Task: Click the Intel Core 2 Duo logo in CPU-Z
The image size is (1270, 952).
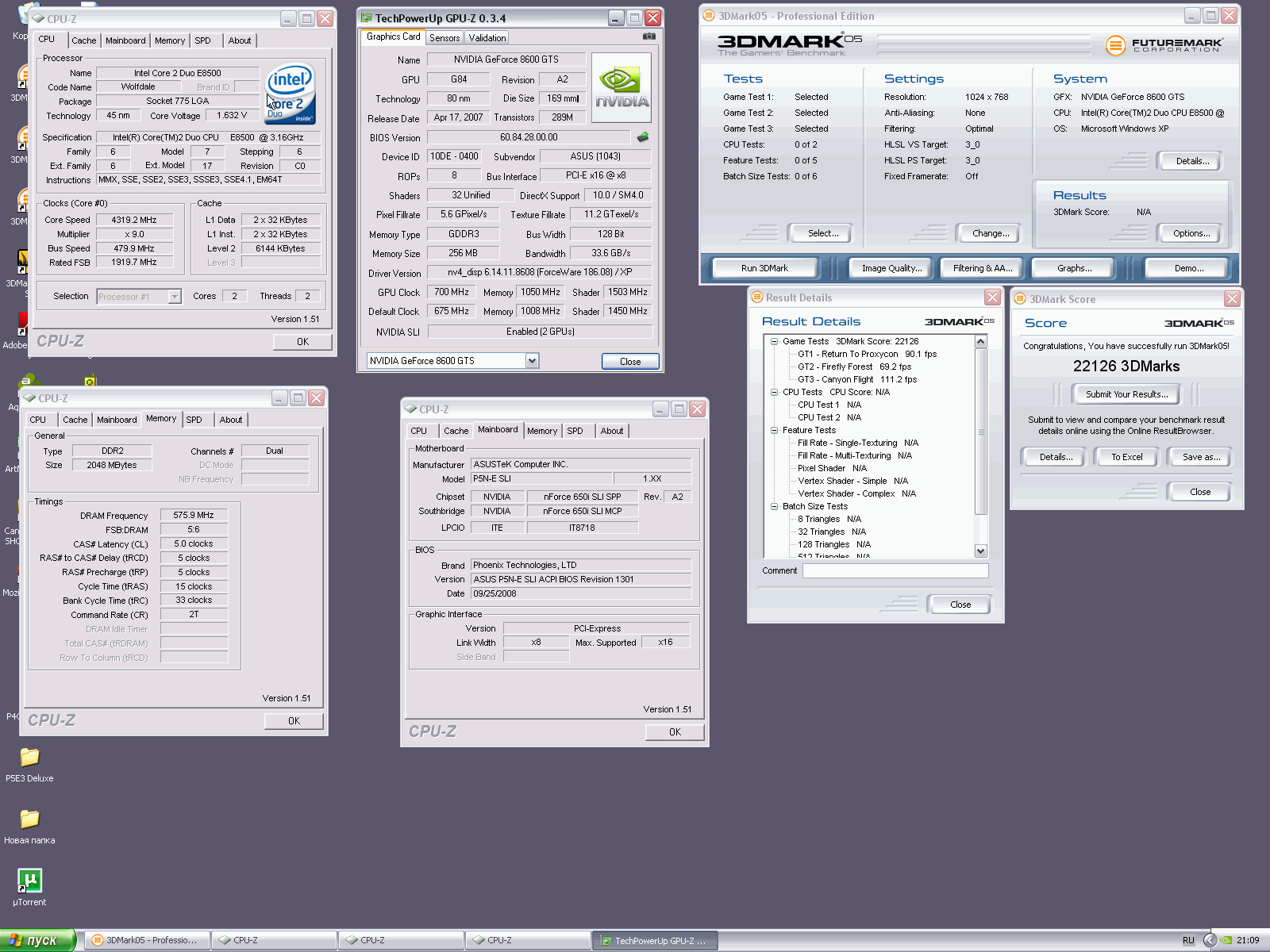Action: [291, 94]
